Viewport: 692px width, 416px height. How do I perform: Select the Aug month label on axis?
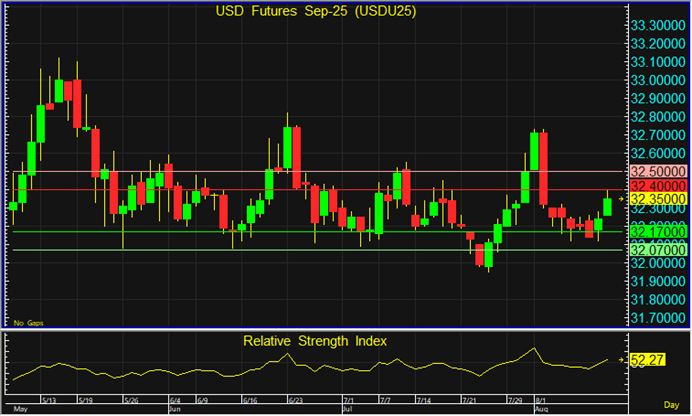pyautogui.click(x=541, y=410)
